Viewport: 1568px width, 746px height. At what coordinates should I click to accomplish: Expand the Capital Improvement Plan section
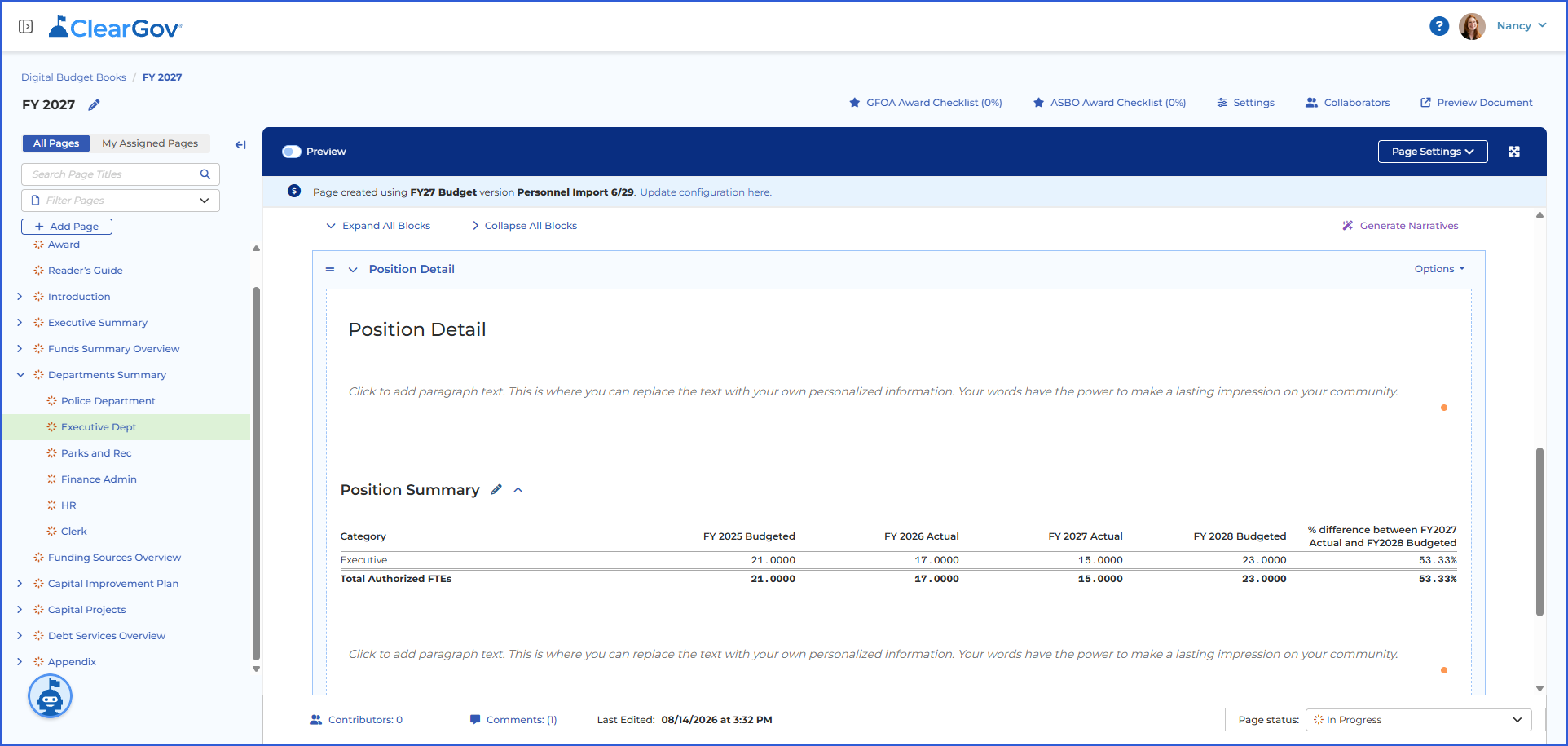click(x=20, y=584)
